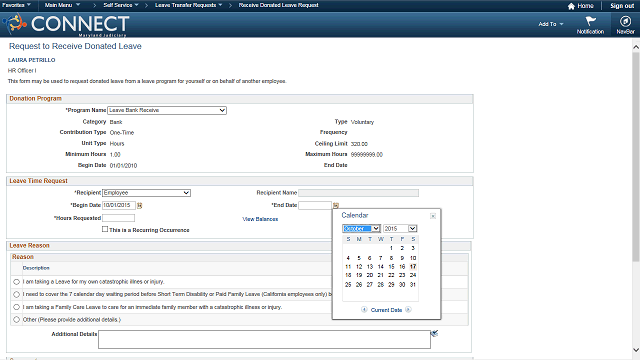Click the CONNECT Maryland Judiciary logo
Viewport: 640px width, 360px height.
coord(66,24)
